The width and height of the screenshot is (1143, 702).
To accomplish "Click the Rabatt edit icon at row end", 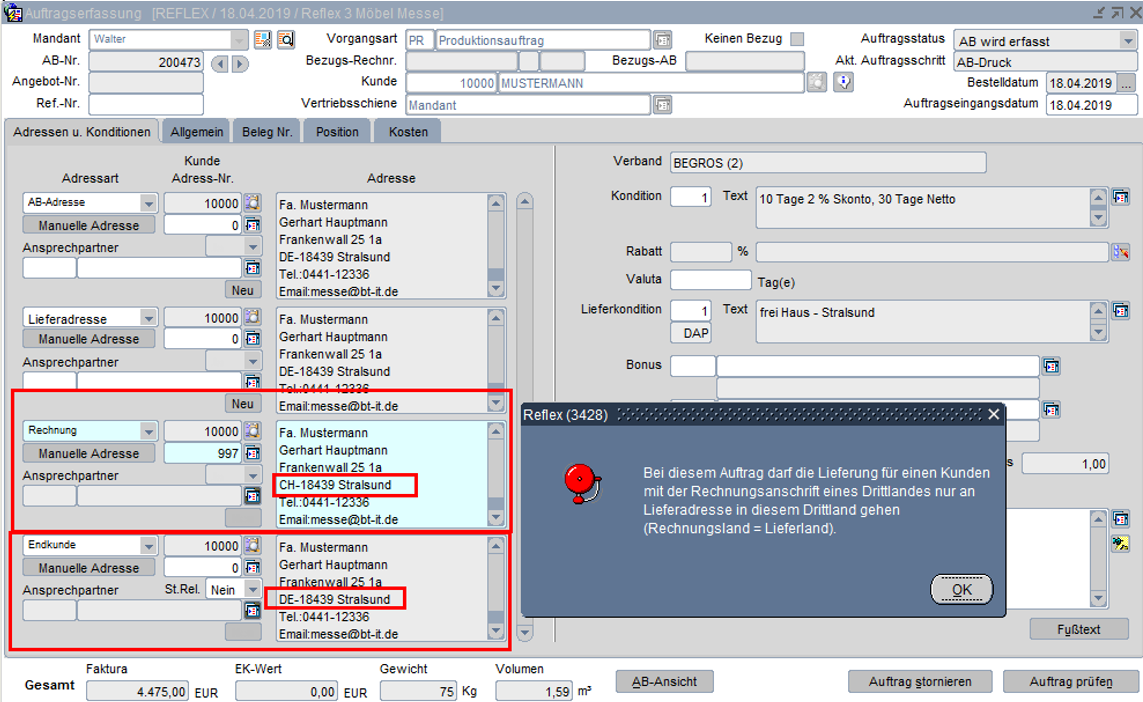I will point(1120,252).
